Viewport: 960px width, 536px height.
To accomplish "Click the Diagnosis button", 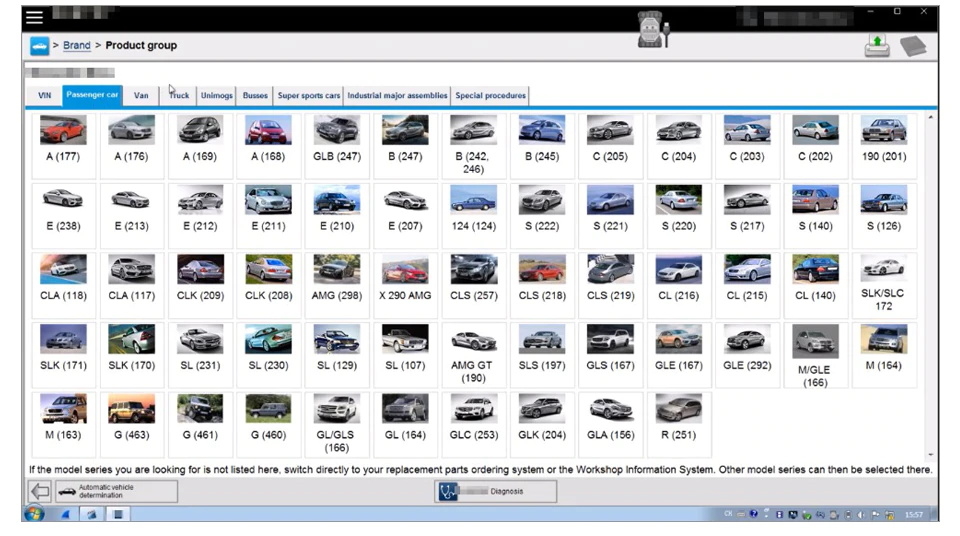I will (x=496, y=491).
